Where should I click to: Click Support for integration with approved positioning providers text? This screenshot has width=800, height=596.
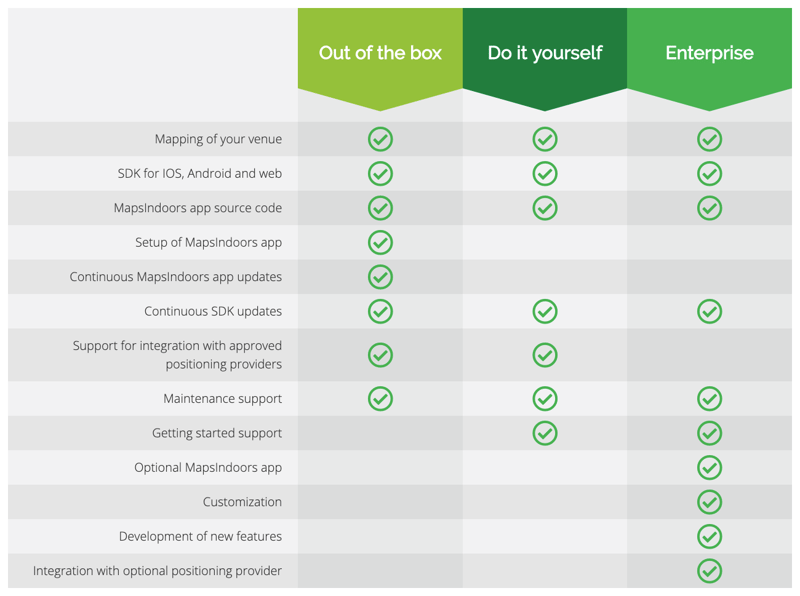point(178,355)
